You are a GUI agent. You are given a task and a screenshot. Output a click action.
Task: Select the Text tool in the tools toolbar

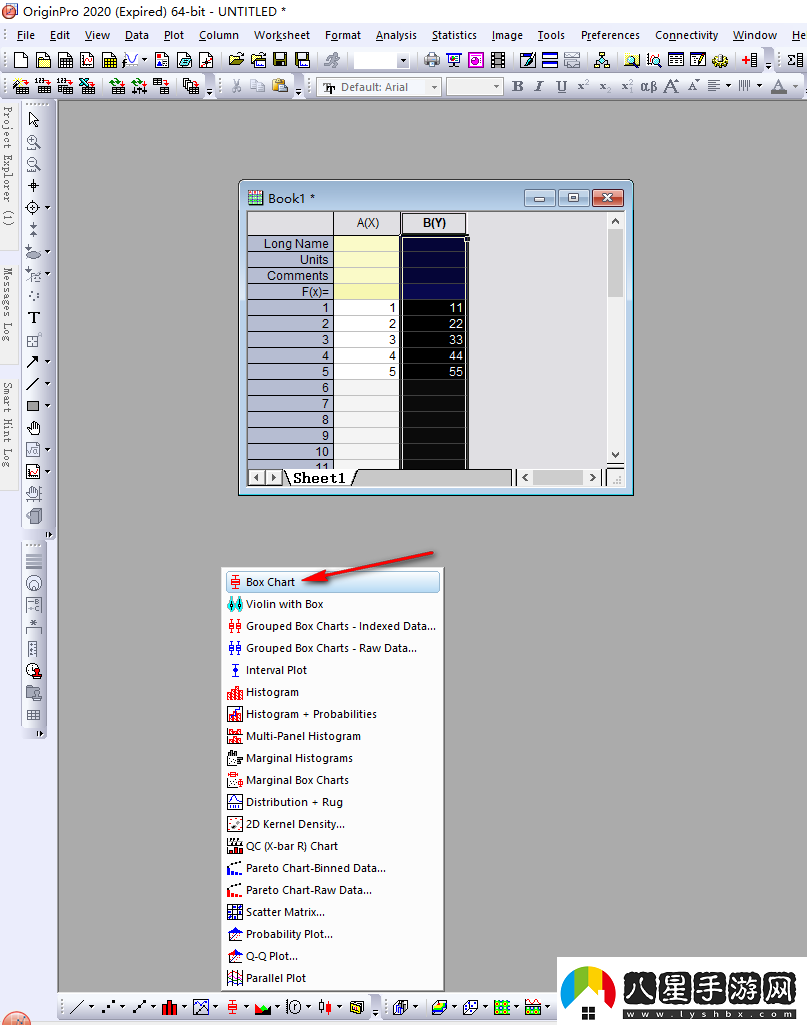(33, 318)
